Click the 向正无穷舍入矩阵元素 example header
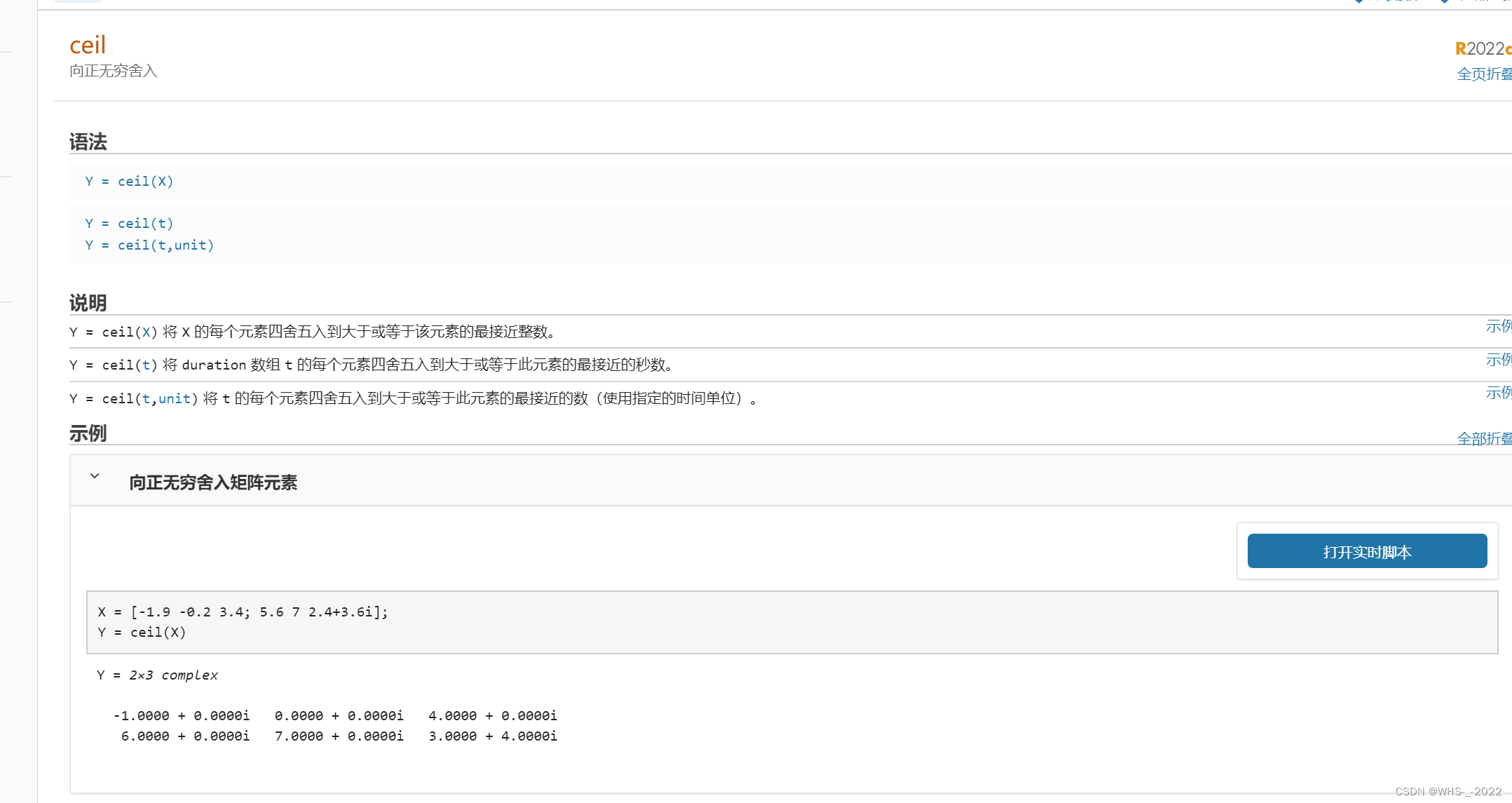Image resolution: width=1512 pixels, height=803 pixels. coord(213,483)
